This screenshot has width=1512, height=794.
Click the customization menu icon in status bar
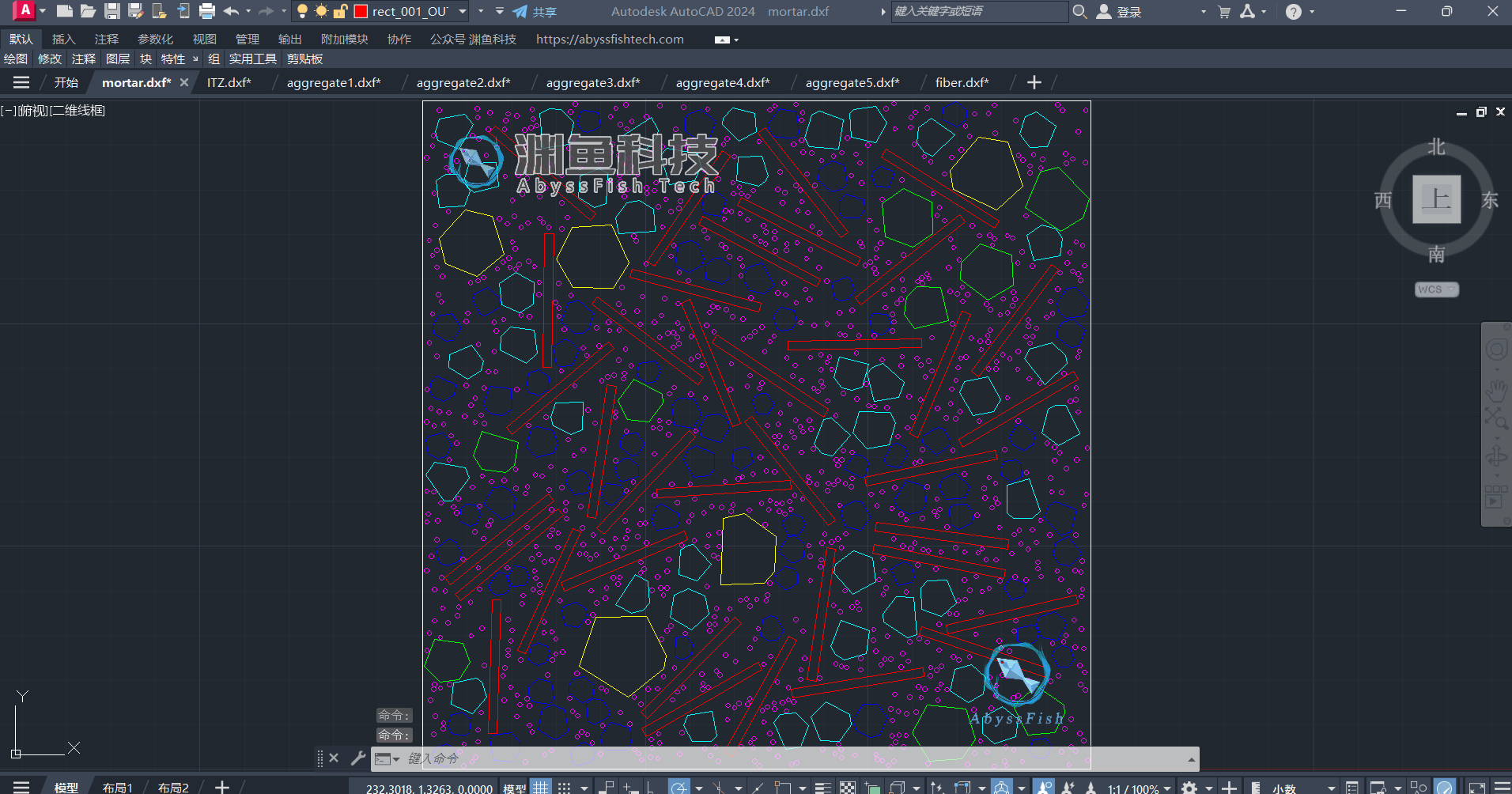point(1503,787)
